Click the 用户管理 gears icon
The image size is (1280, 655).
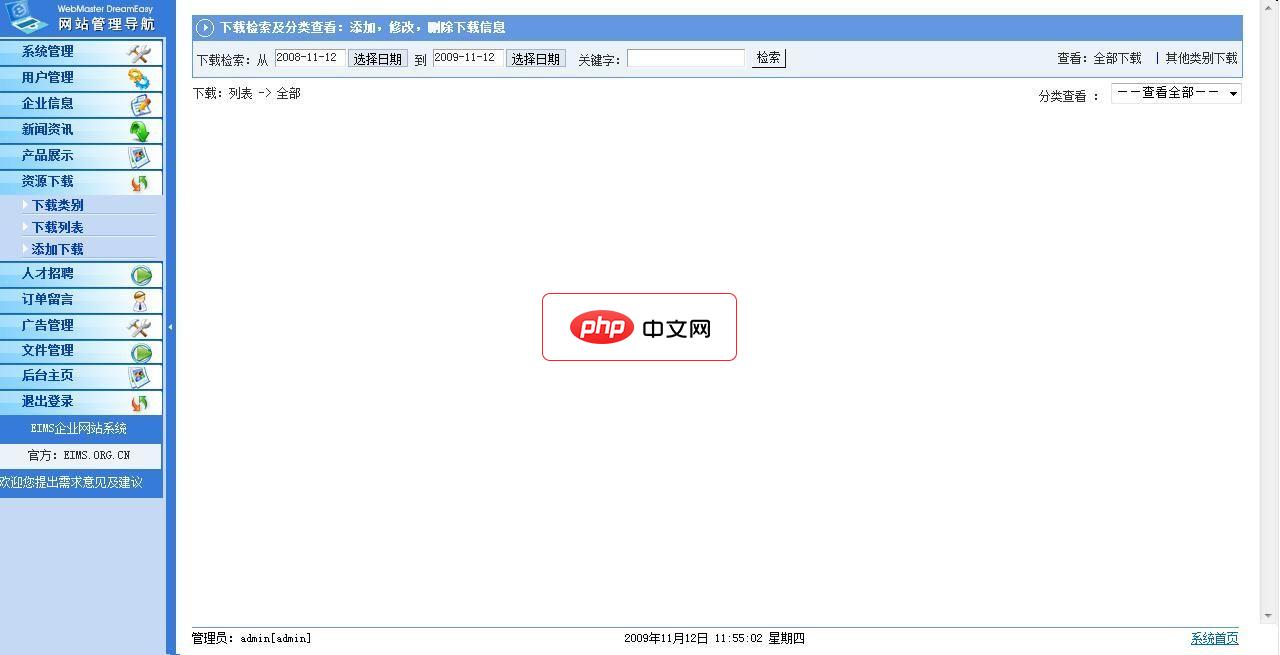pos(139,78)
